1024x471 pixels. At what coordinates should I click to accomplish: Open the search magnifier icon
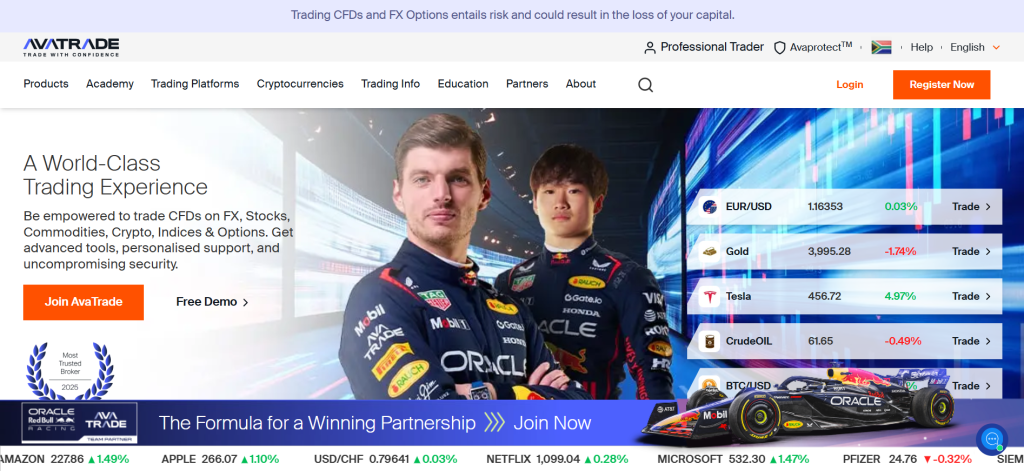[x=645, y=85]
